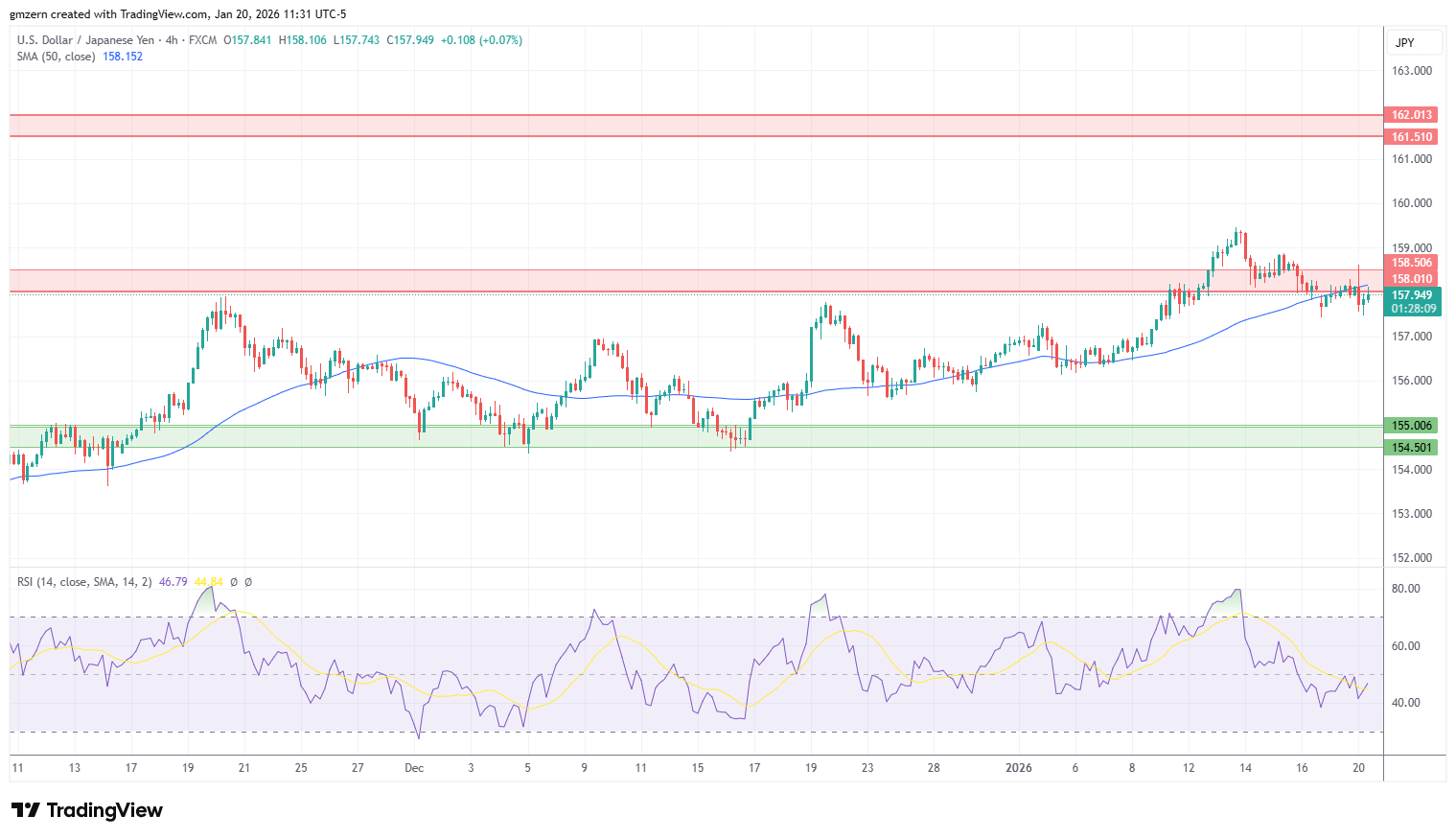Screen dimensions: 1456x839
Task: Click the low price L157.743
Action: click(357, 40)
